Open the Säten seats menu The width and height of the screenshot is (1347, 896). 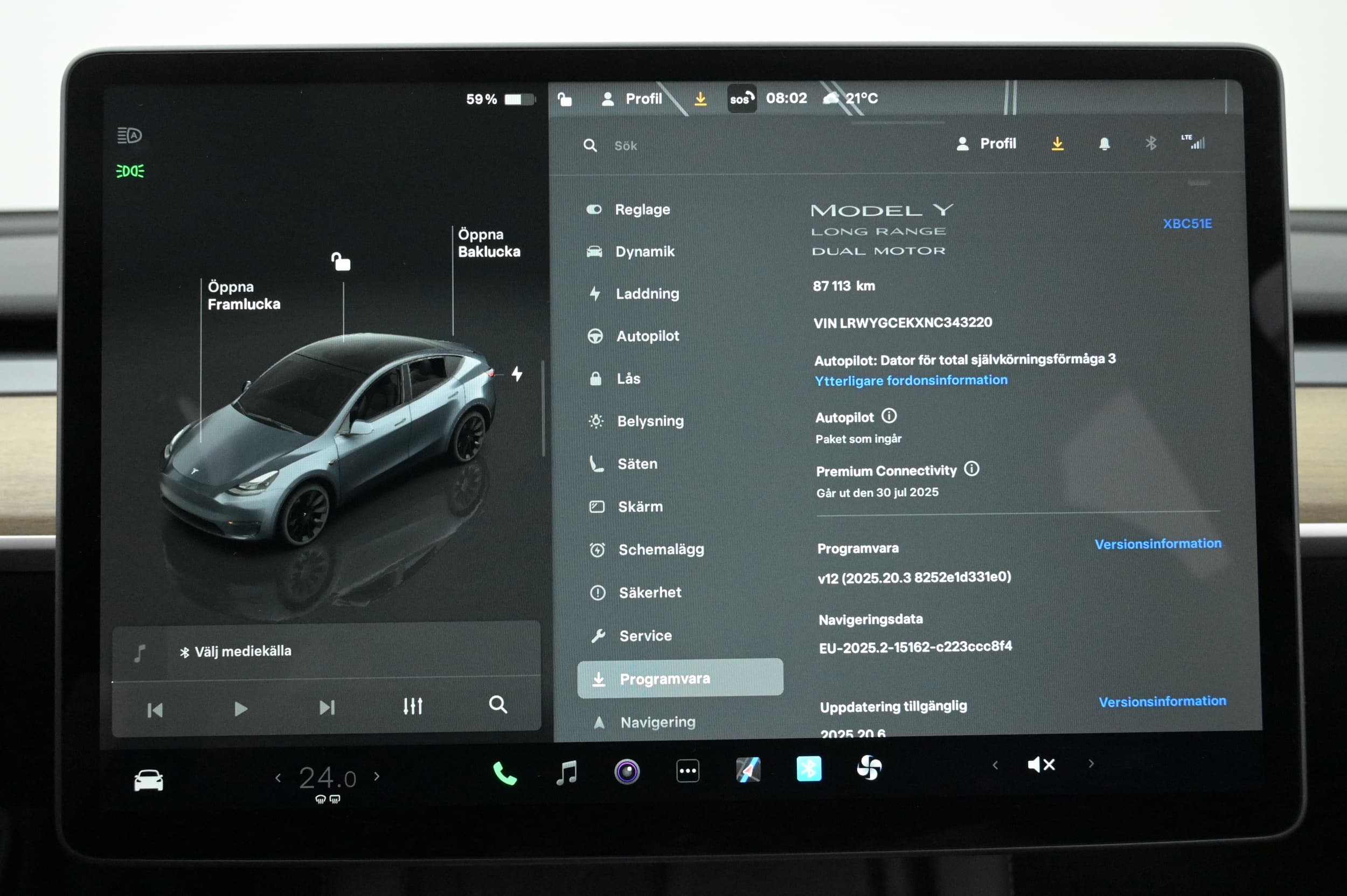[x=623, y=464]
